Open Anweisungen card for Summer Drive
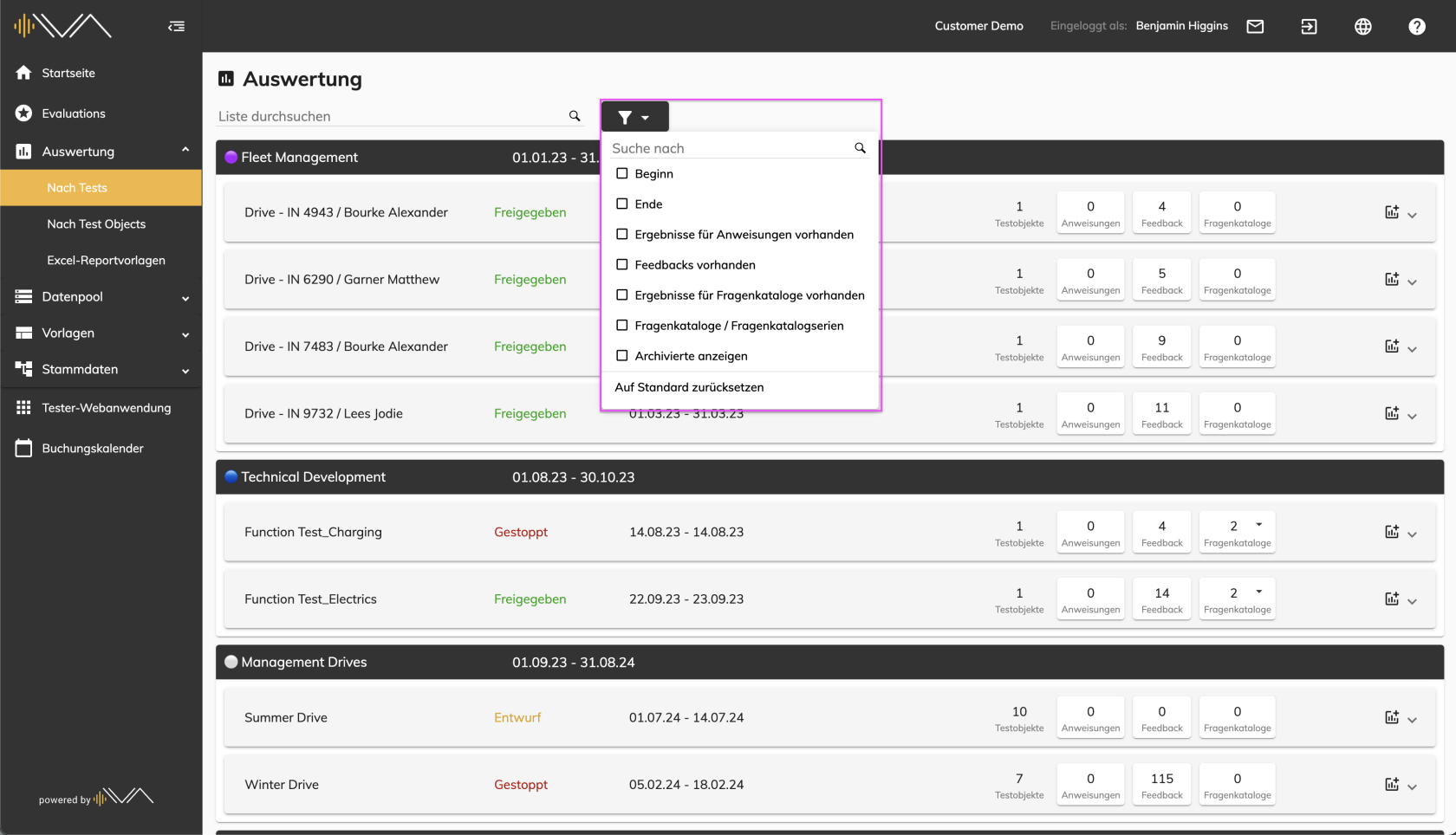Image resolution: width=1456 pixels, height=835 pixels. click(x=1090, y=718)
